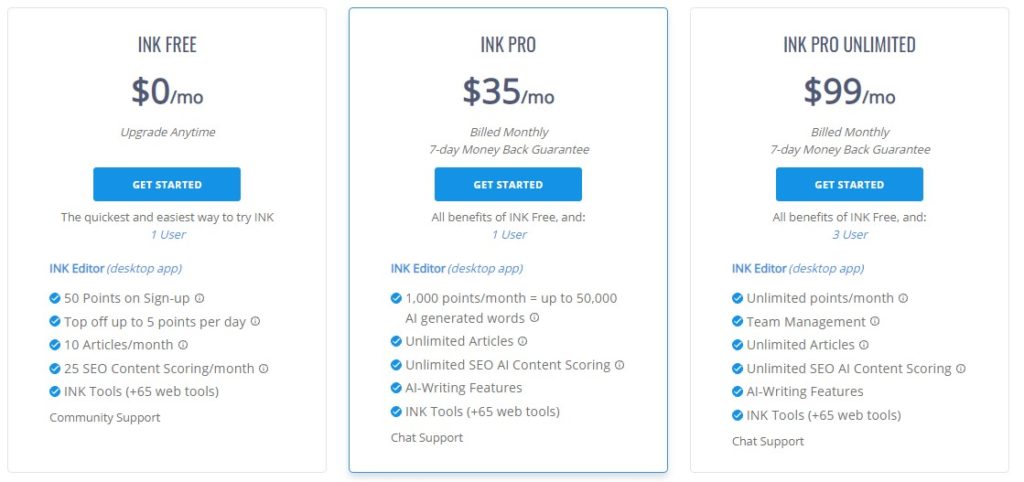Click info icon beside 50 Points on Sign-up
1024x482 pixels.
pyautogui.click(x=200, y=298)
